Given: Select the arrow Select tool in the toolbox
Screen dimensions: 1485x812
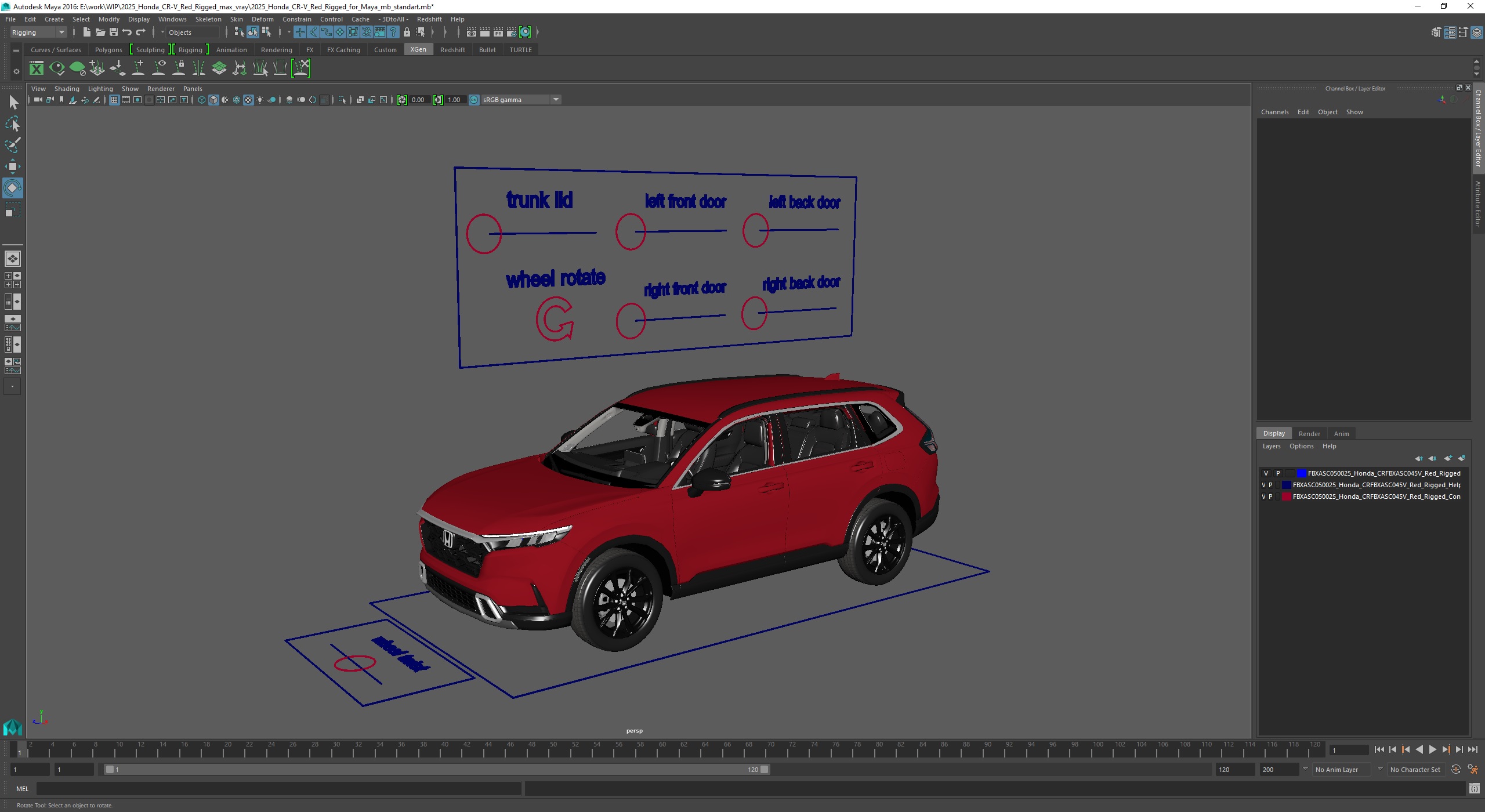Looking at the screenshot, I should (13, 103).
